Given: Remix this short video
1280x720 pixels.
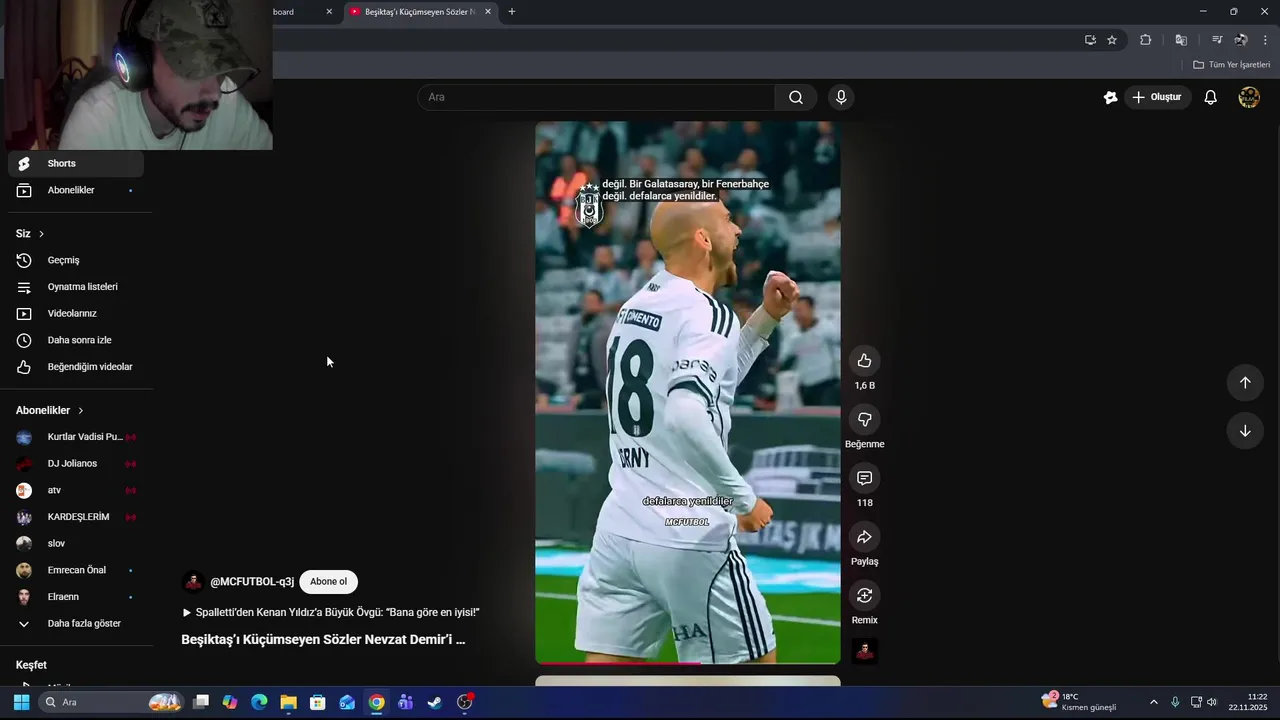Looking at the screenshot, I should point(864,596).
